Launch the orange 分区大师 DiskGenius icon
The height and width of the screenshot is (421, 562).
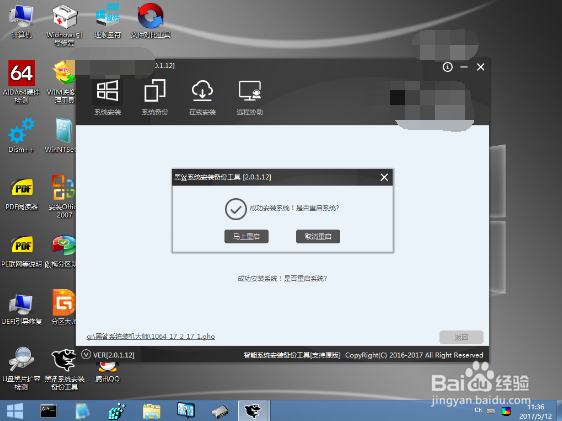click(x=63, y=307)
